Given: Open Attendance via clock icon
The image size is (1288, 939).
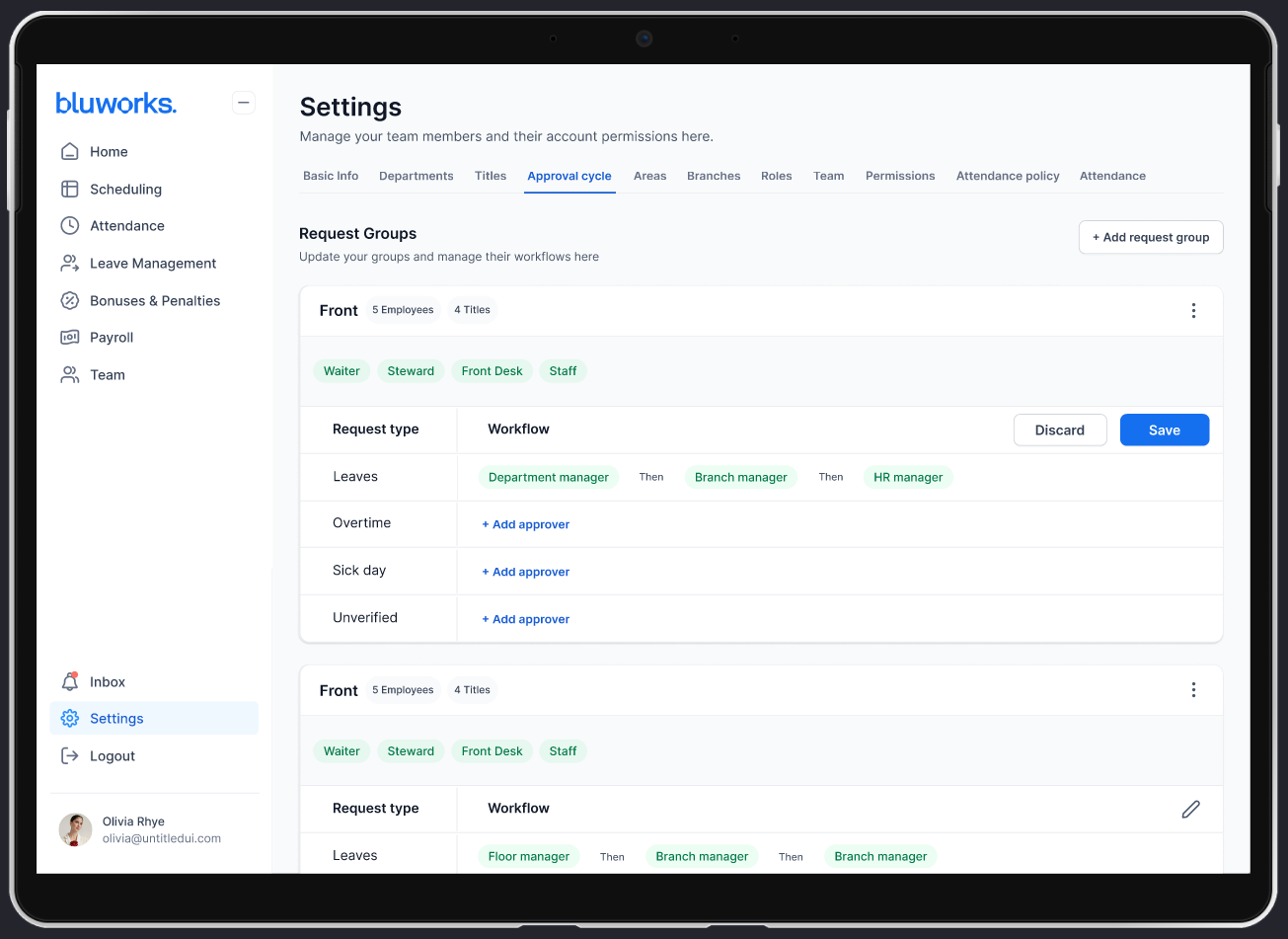Looking at the screenshot, I should (70, 226).
